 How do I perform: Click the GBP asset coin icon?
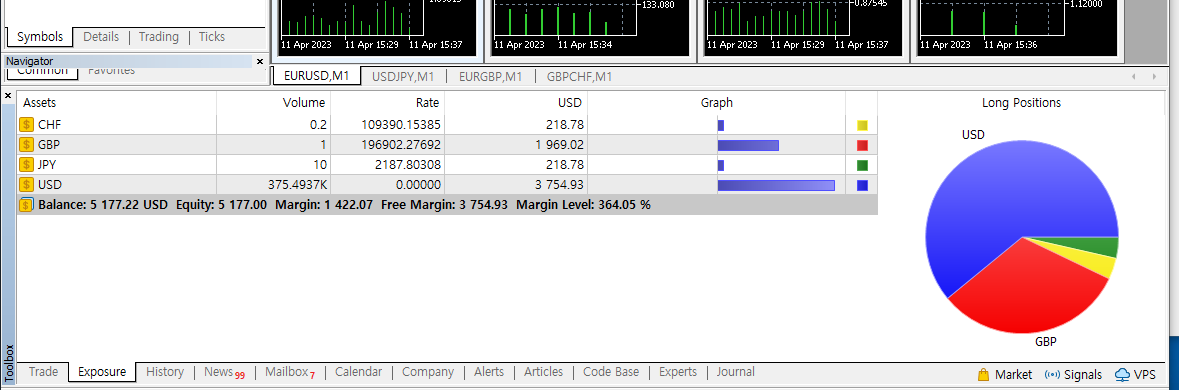tap(27, 145)
